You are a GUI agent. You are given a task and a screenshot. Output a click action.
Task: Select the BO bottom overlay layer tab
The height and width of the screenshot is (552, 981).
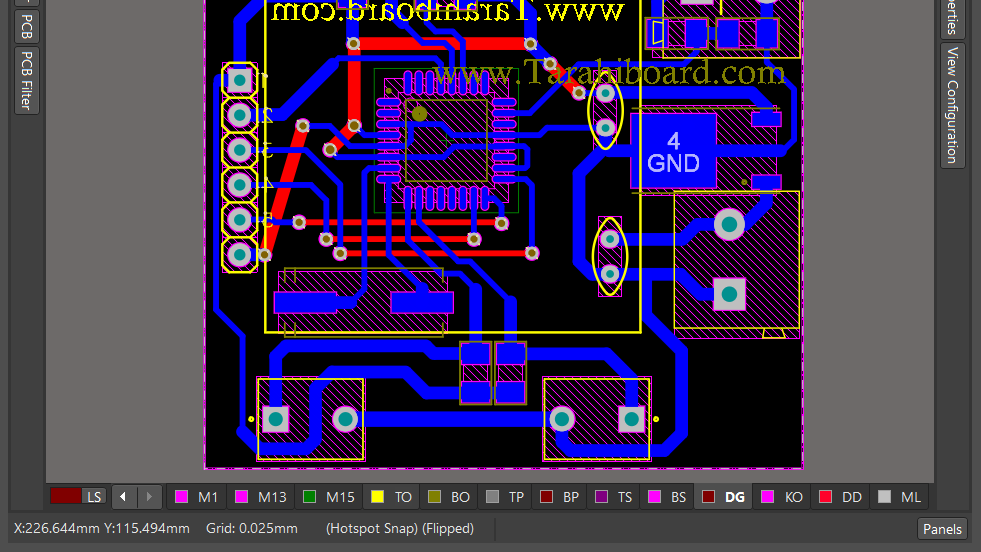(x=449, y=497)
